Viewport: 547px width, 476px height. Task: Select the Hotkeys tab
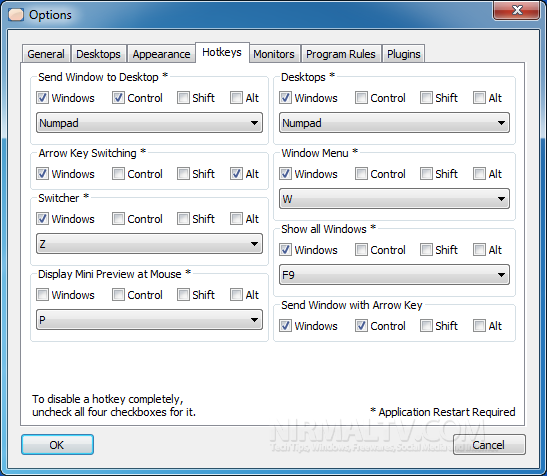pyautogui.click(x=222, y=52)
